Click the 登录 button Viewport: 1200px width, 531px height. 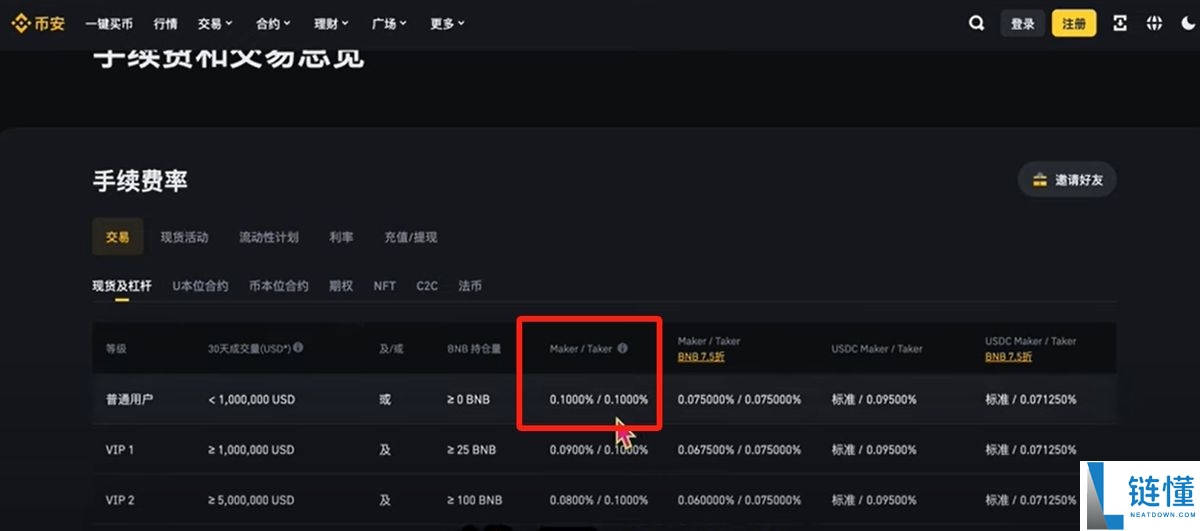point(1022,23)
